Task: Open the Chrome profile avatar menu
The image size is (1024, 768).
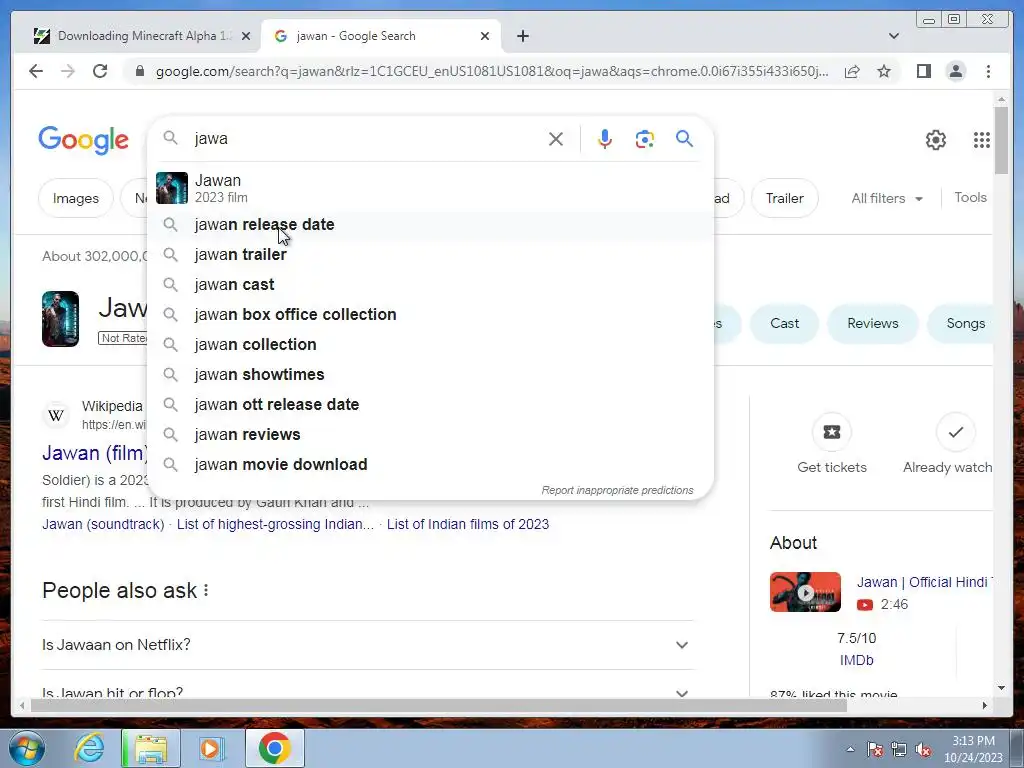Action: (x=955, y=71)
